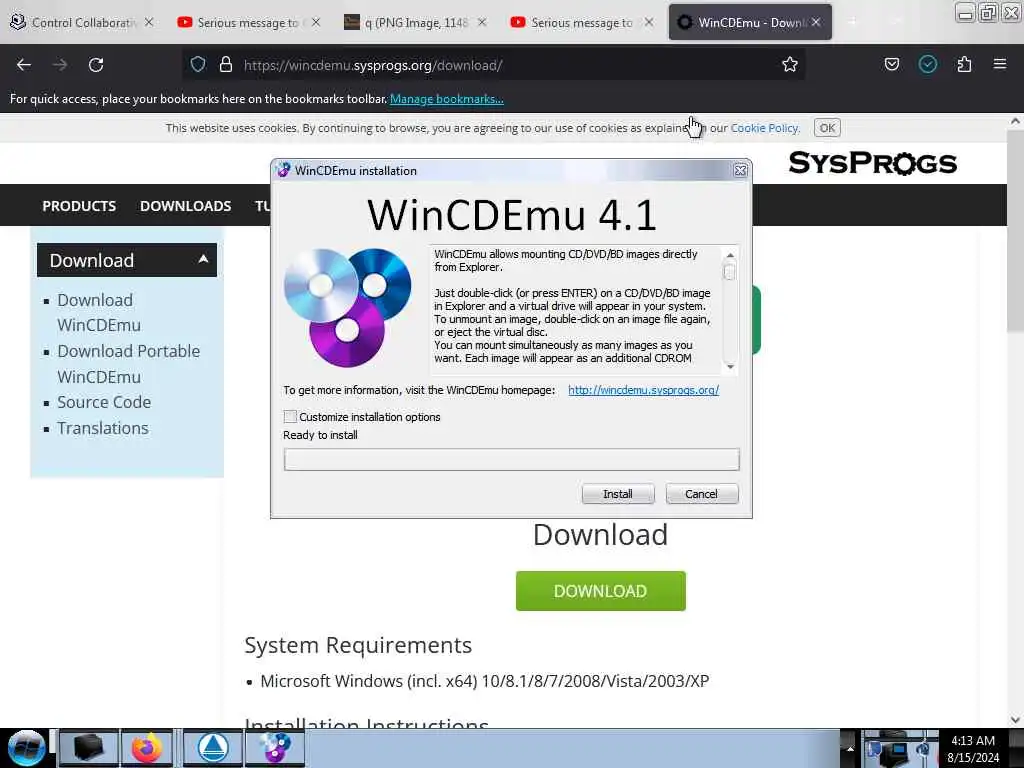Open the Windows Start orb

click(x=26, y=748)
